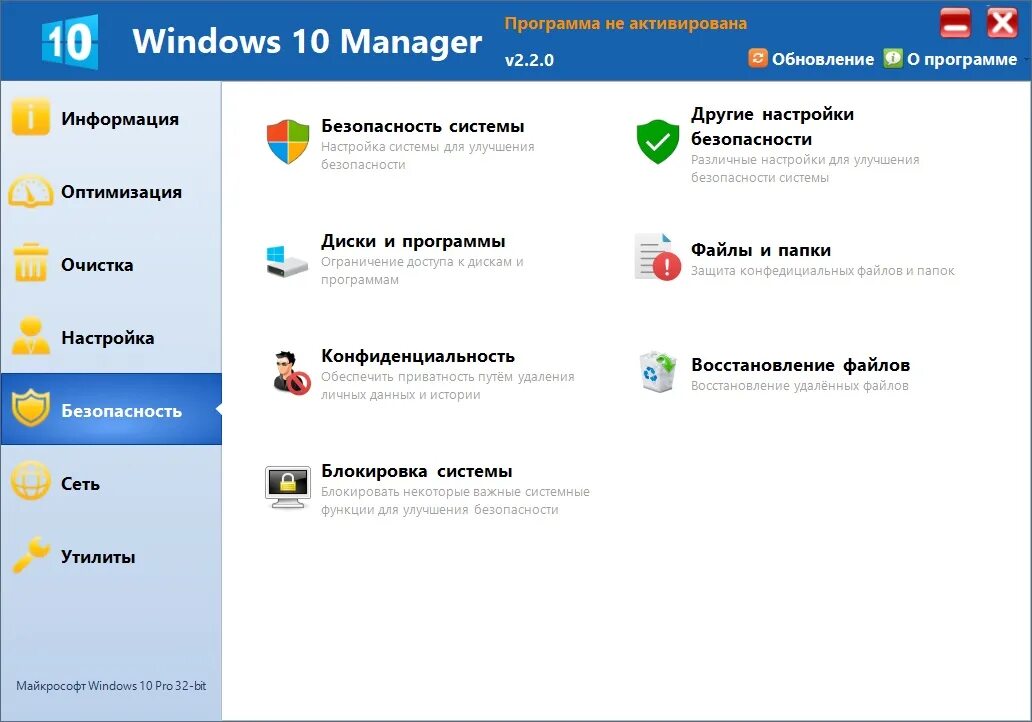Click the green checkmark shield icon
This screenshot has width=1032, height=722.
point(658,142)
